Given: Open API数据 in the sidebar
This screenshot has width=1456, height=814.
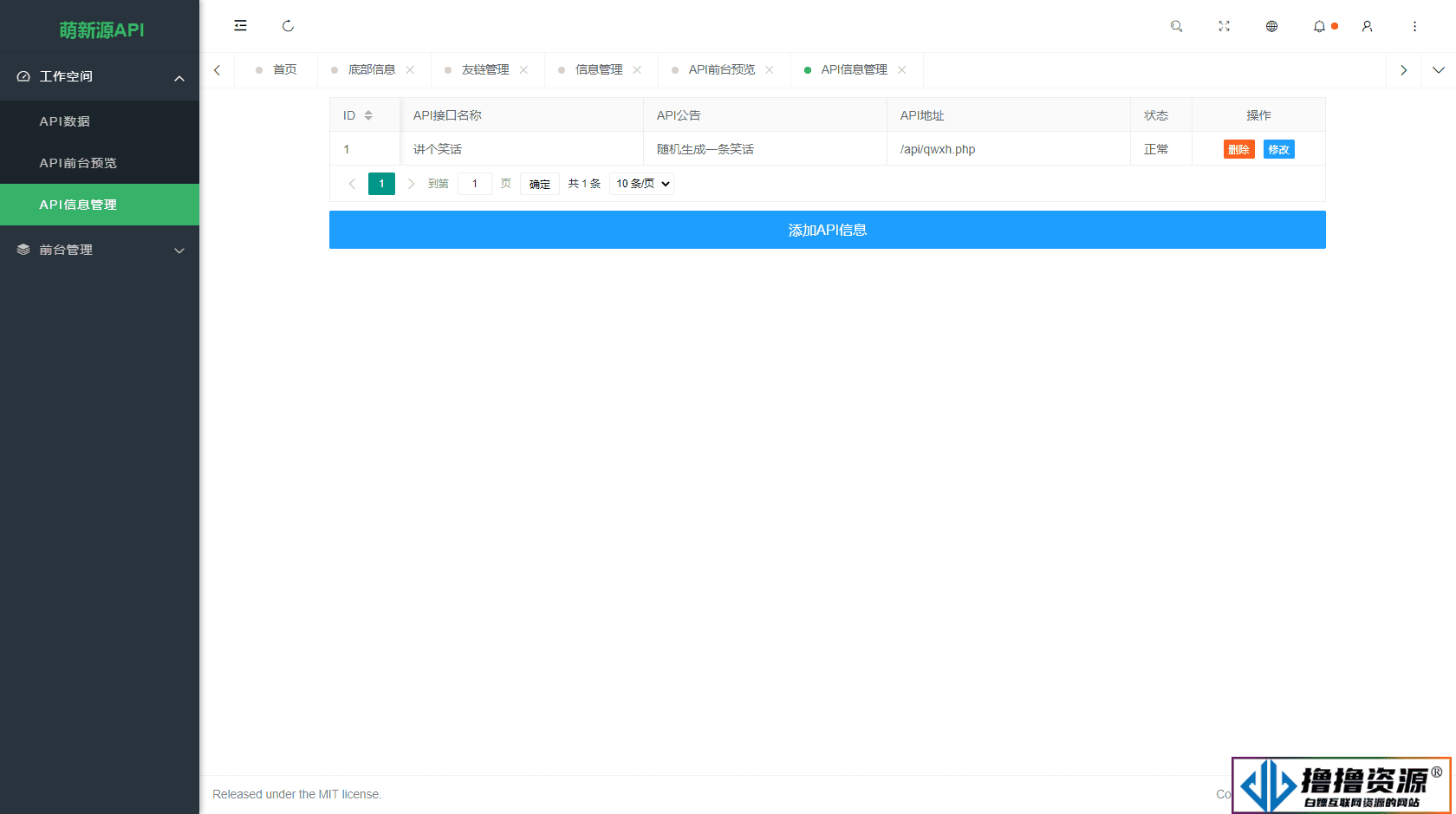Looking at the screenshot, I should click(100, 121).
